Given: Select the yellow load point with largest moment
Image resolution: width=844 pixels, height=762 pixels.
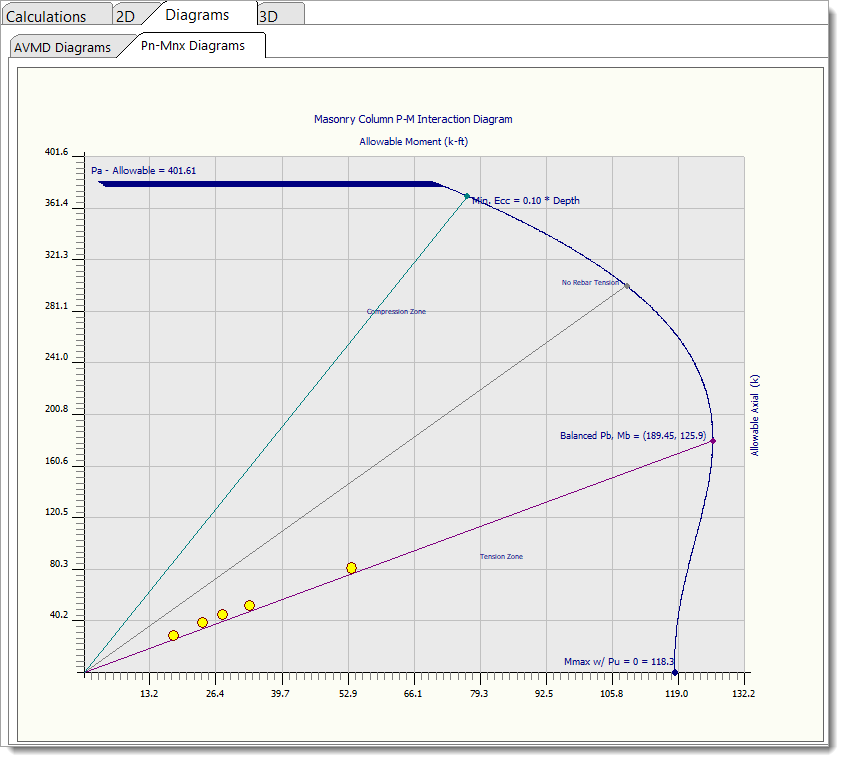Looking at the screenshot, I should pyautogui.click(x=351, y=568).
